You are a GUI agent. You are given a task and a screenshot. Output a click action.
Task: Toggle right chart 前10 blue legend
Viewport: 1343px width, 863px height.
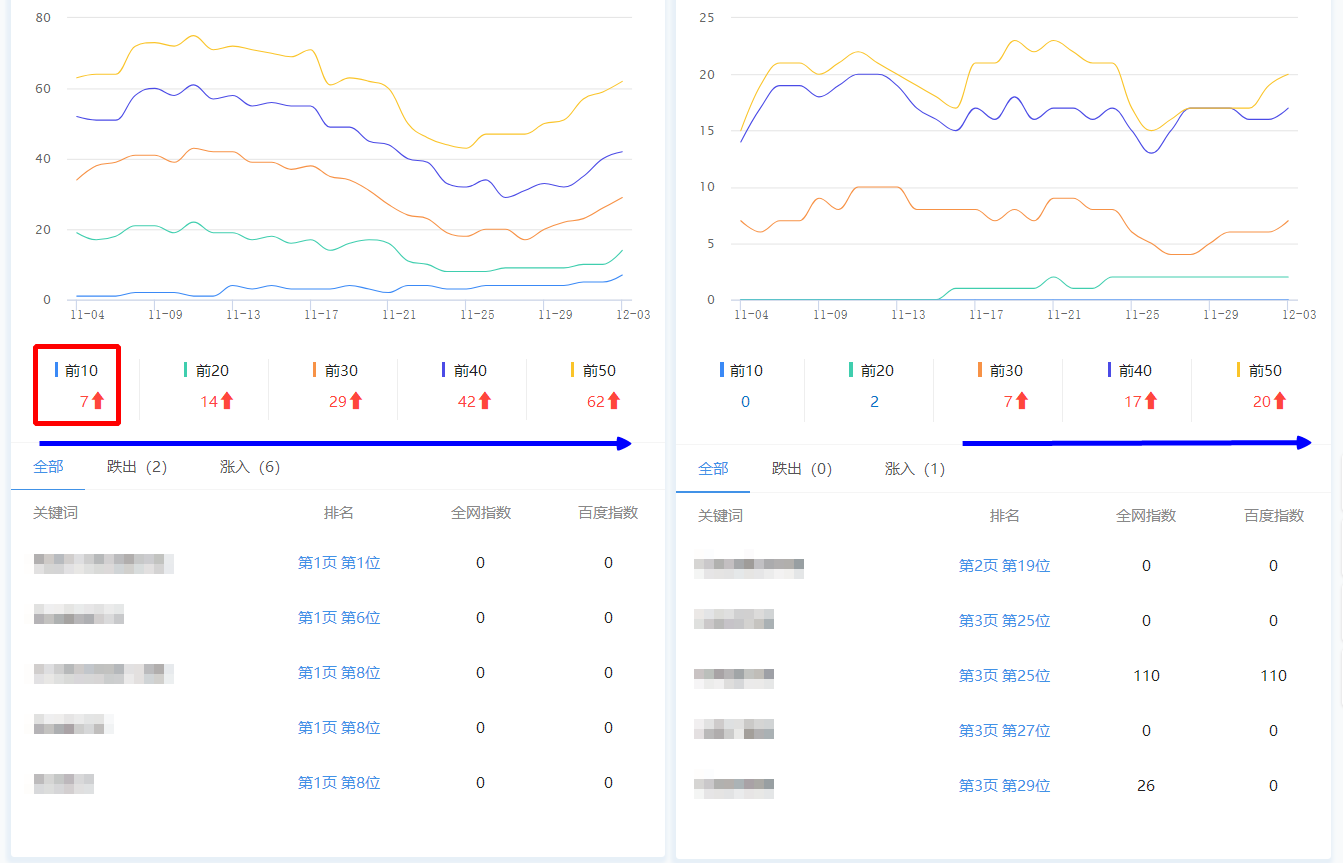point(741,370)
